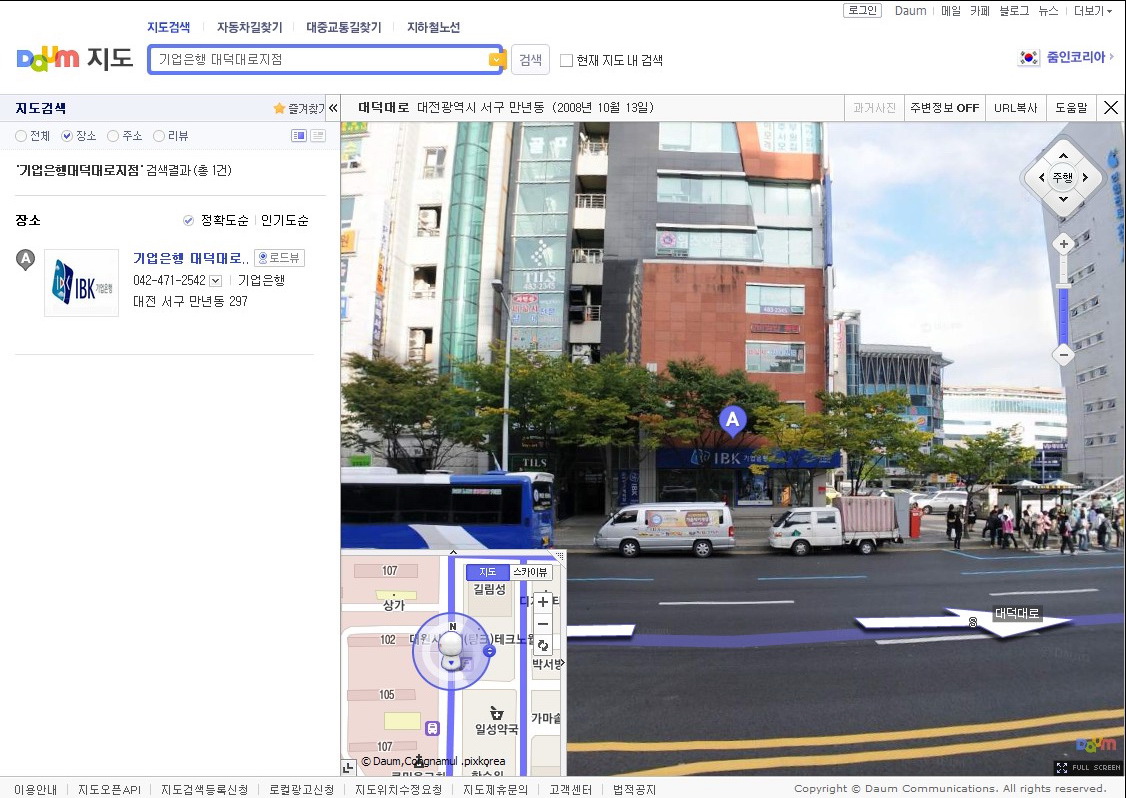Collapse the search panel with « arrow

tap(333, 108)
